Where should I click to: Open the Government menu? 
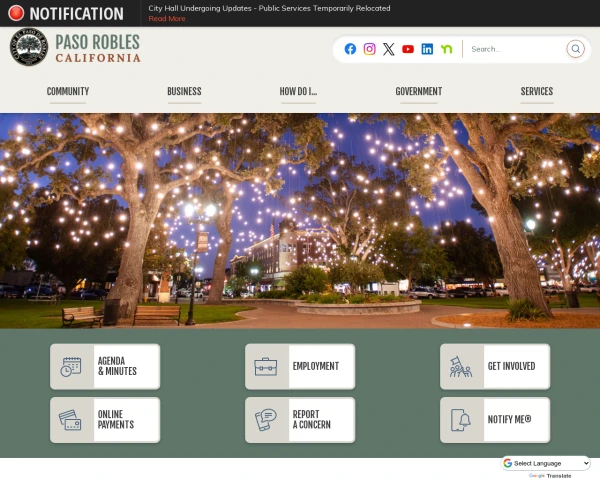418,91
